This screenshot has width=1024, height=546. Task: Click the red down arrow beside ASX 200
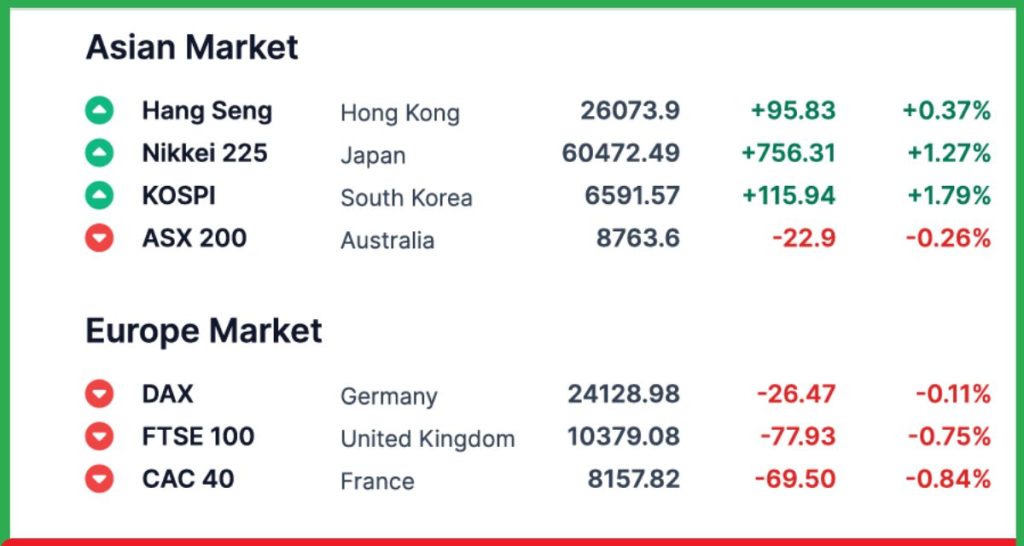point(99,238)
